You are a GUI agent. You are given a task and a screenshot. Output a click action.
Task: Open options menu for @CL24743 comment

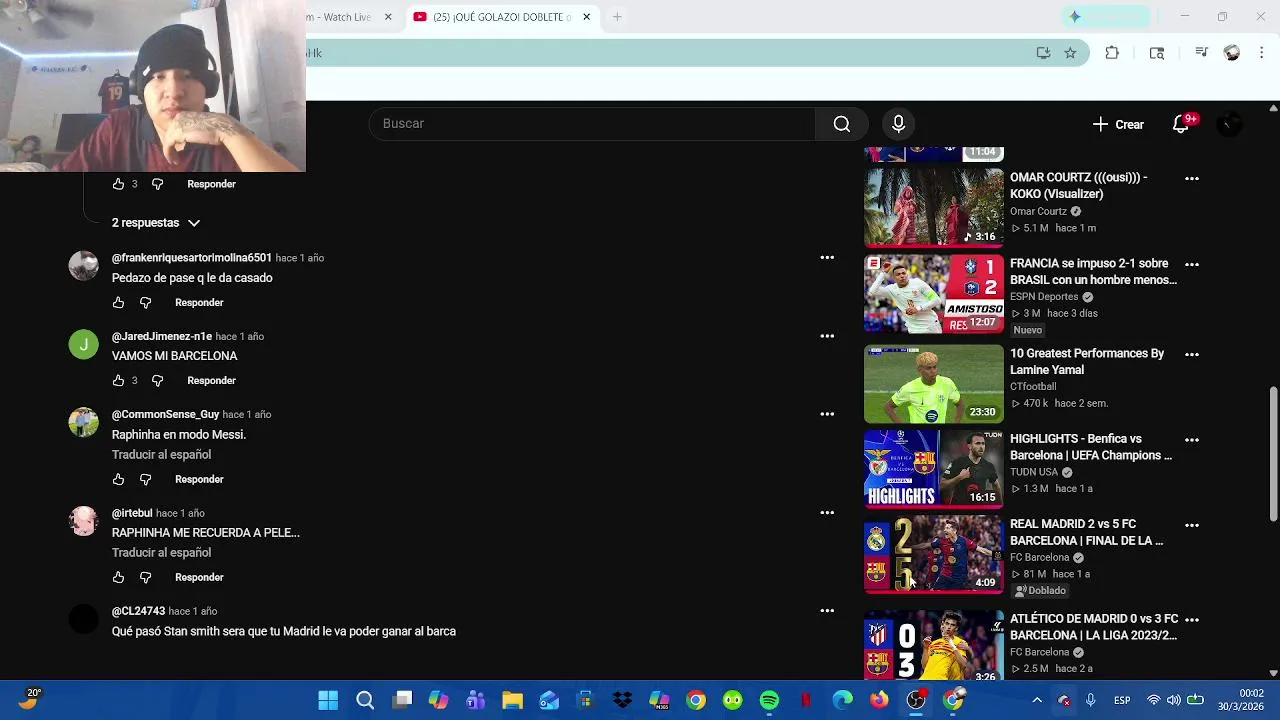827,611
